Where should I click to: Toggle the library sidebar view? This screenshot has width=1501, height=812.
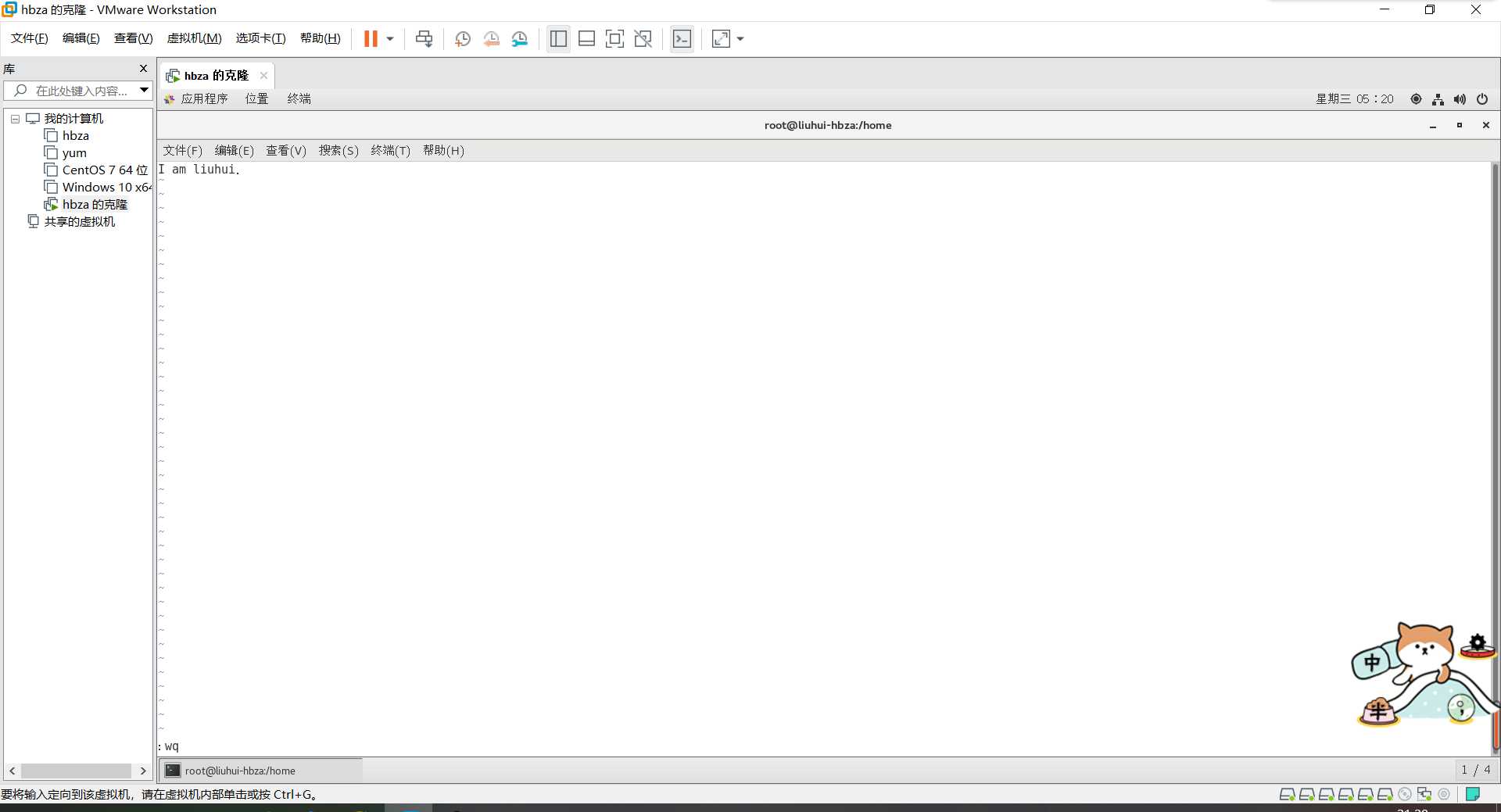click(558, 38)
